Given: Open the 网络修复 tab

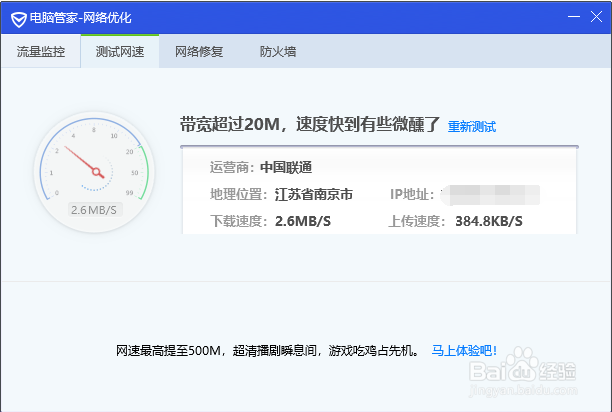Looking at the screenshot, I should point(199,52).
